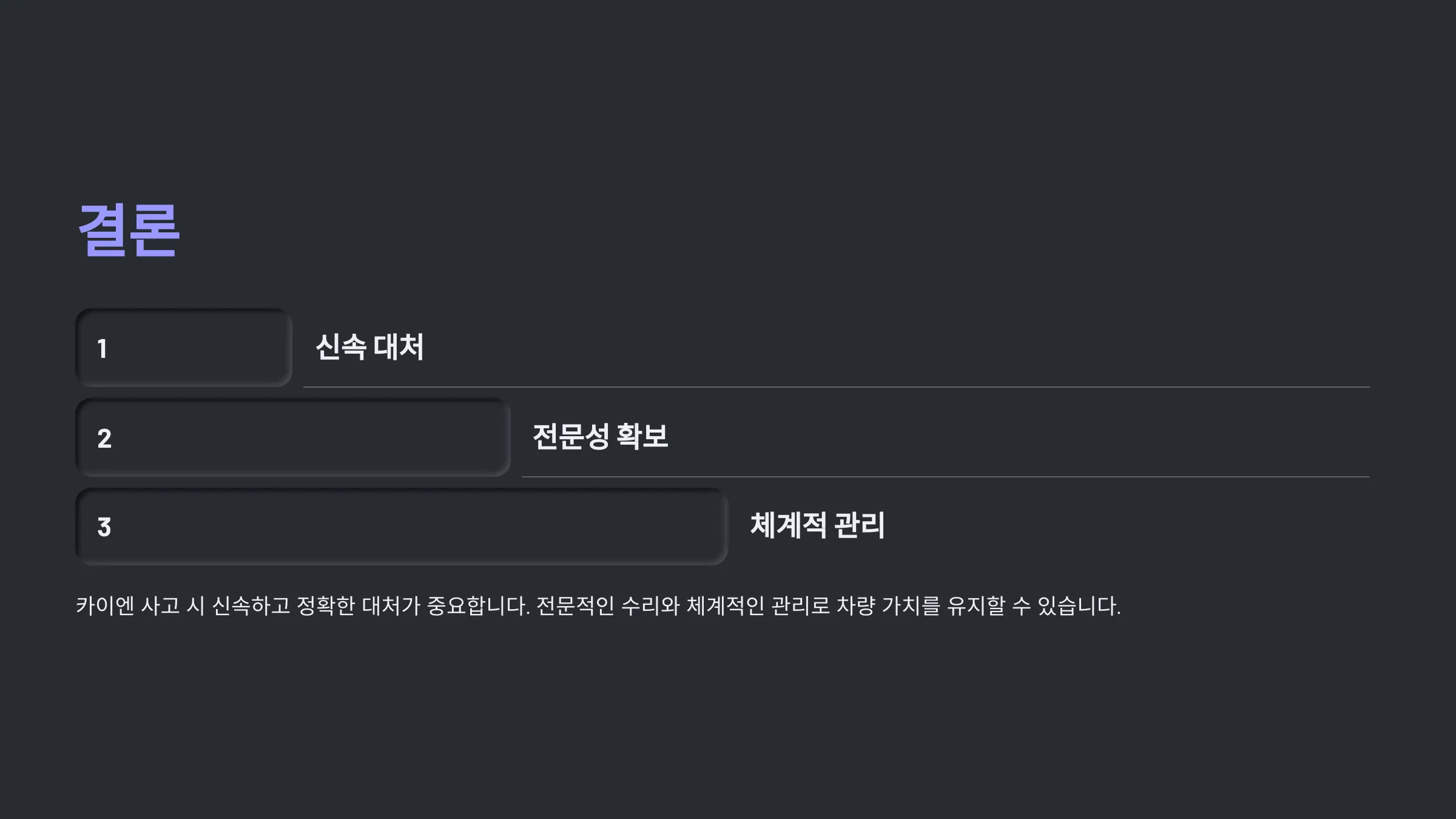Select the numbered box labeled 3

click(x=402, y=527)
